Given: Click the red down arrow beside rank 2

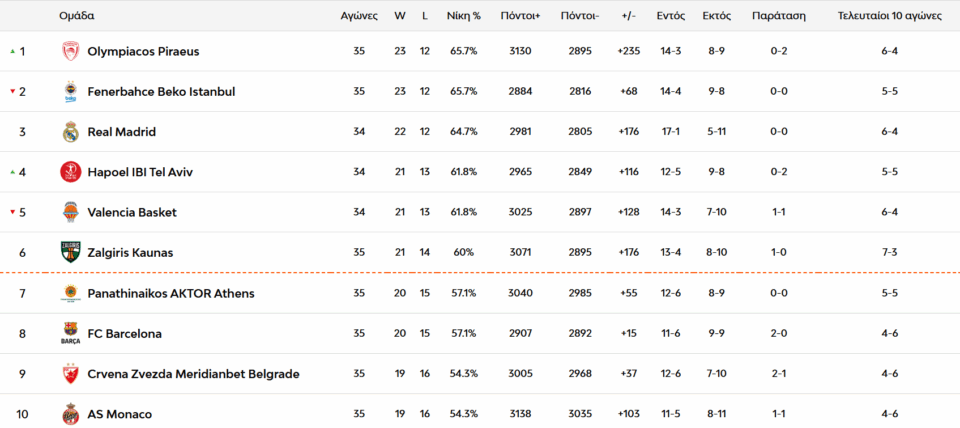Looking at the screenshot, I should tap(12, 91).
